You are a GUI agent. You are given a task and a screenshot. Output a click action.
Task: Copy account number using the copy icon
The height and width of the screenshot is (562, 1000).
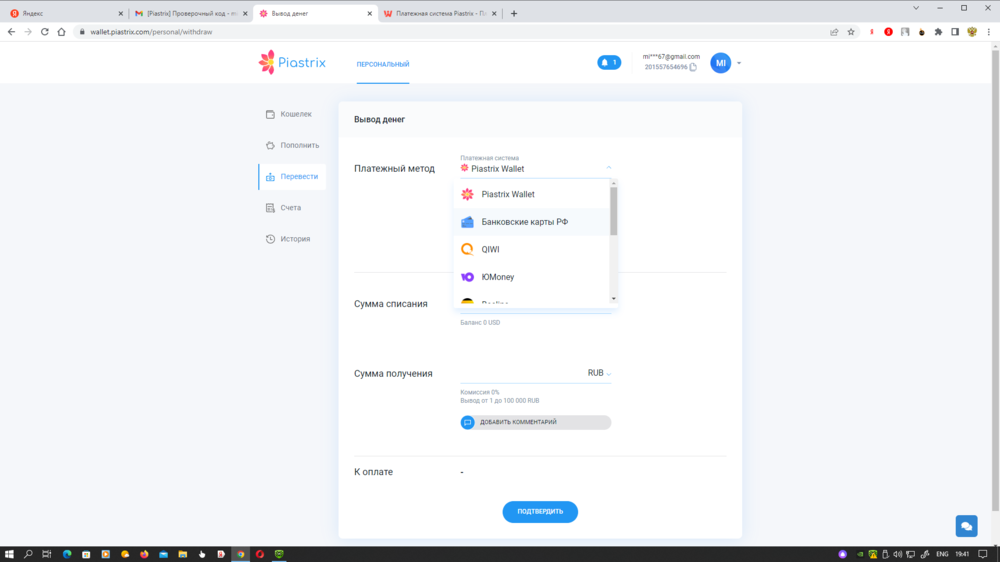tap(693, 68)
